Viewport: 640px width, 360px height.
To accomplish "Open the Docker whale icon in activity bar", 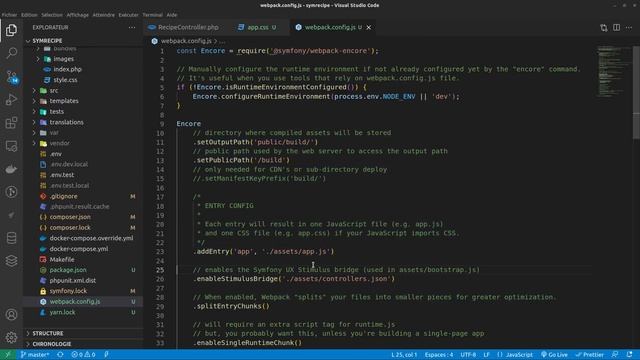I will point(11,169).
